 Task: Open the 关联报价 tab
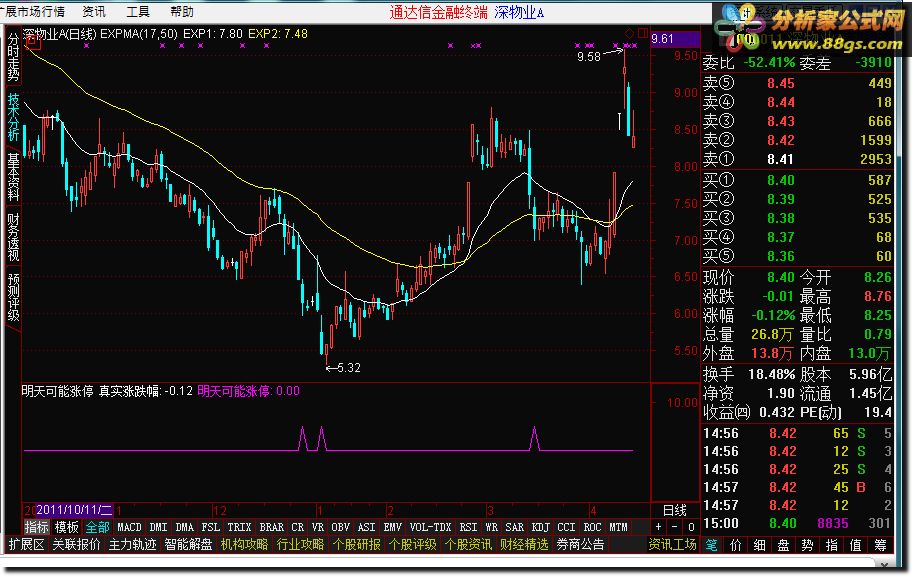coord(76,545)
